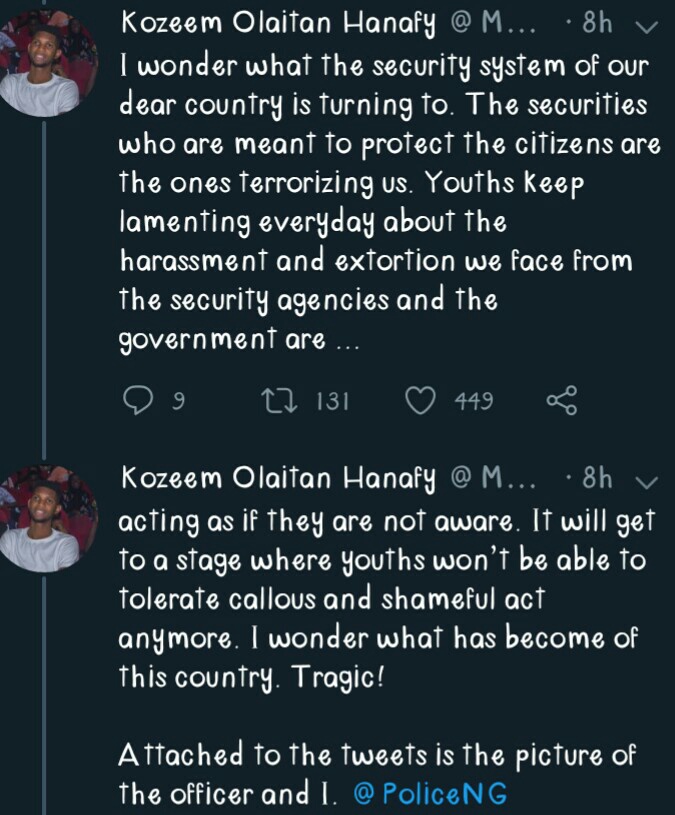Open the second tweet ending with "Tragic!"
Image resolution: width=675 pixels, height=815 pixels.
click(380, 600)
